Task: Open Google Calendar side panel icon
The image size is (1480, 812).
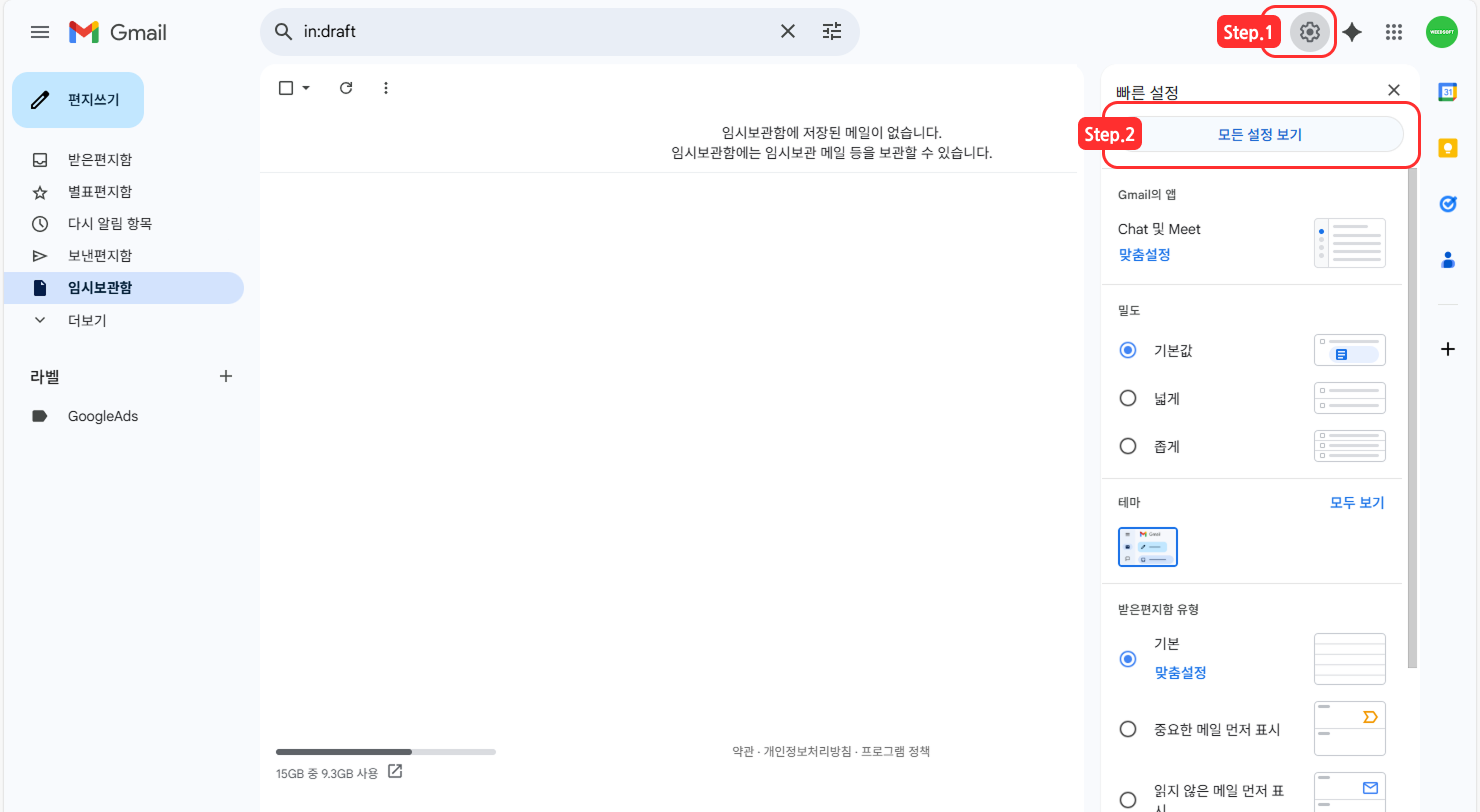Action: (1447, 92)
